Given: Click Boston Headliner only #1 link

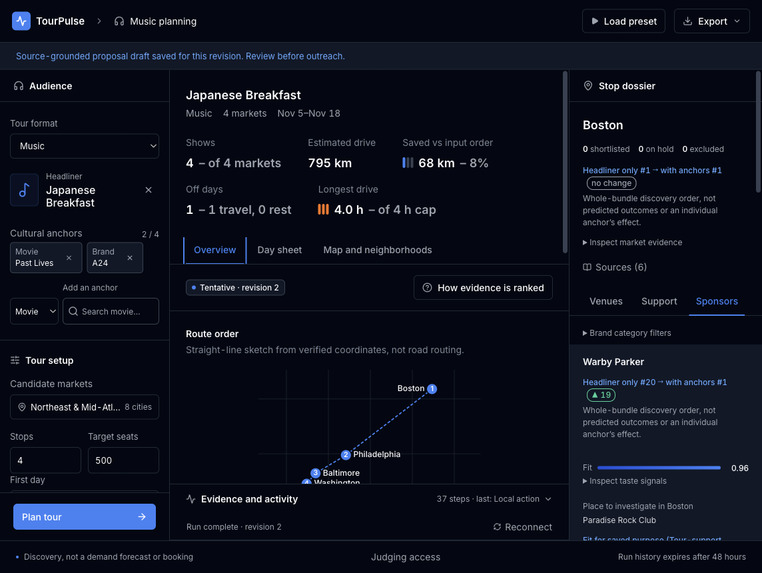Looking at the screenshot, I should [x=652, y=170].
